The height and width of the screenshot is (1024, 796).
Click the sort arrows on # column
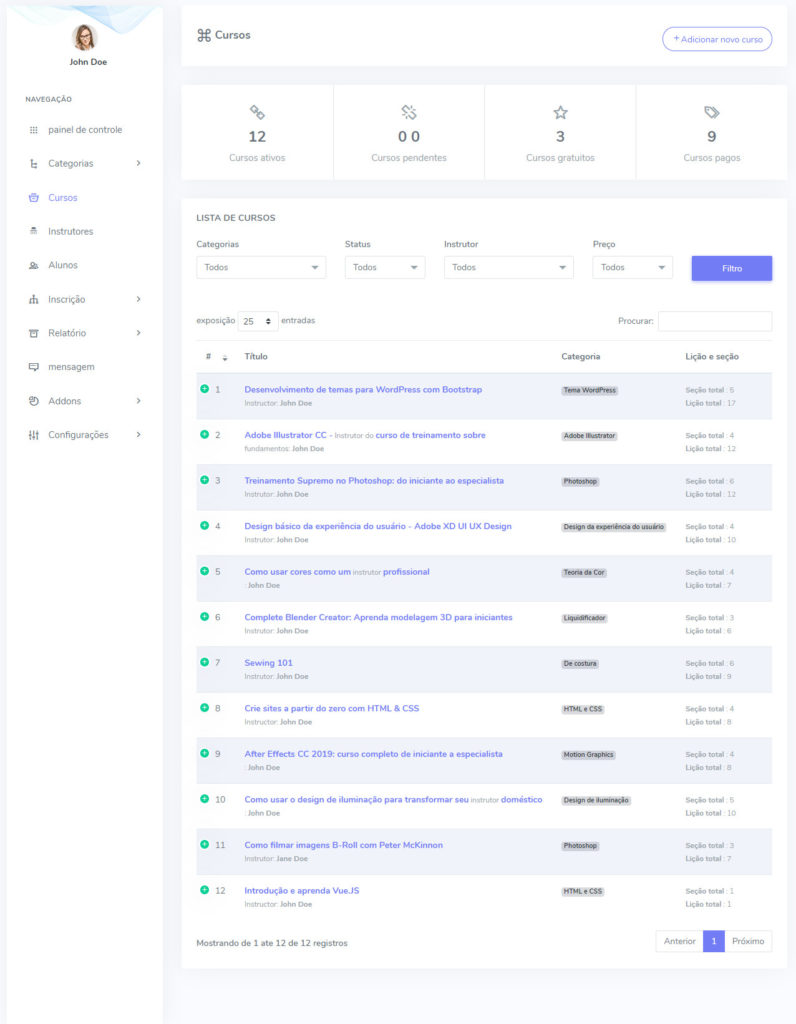(x=225, y=358)
